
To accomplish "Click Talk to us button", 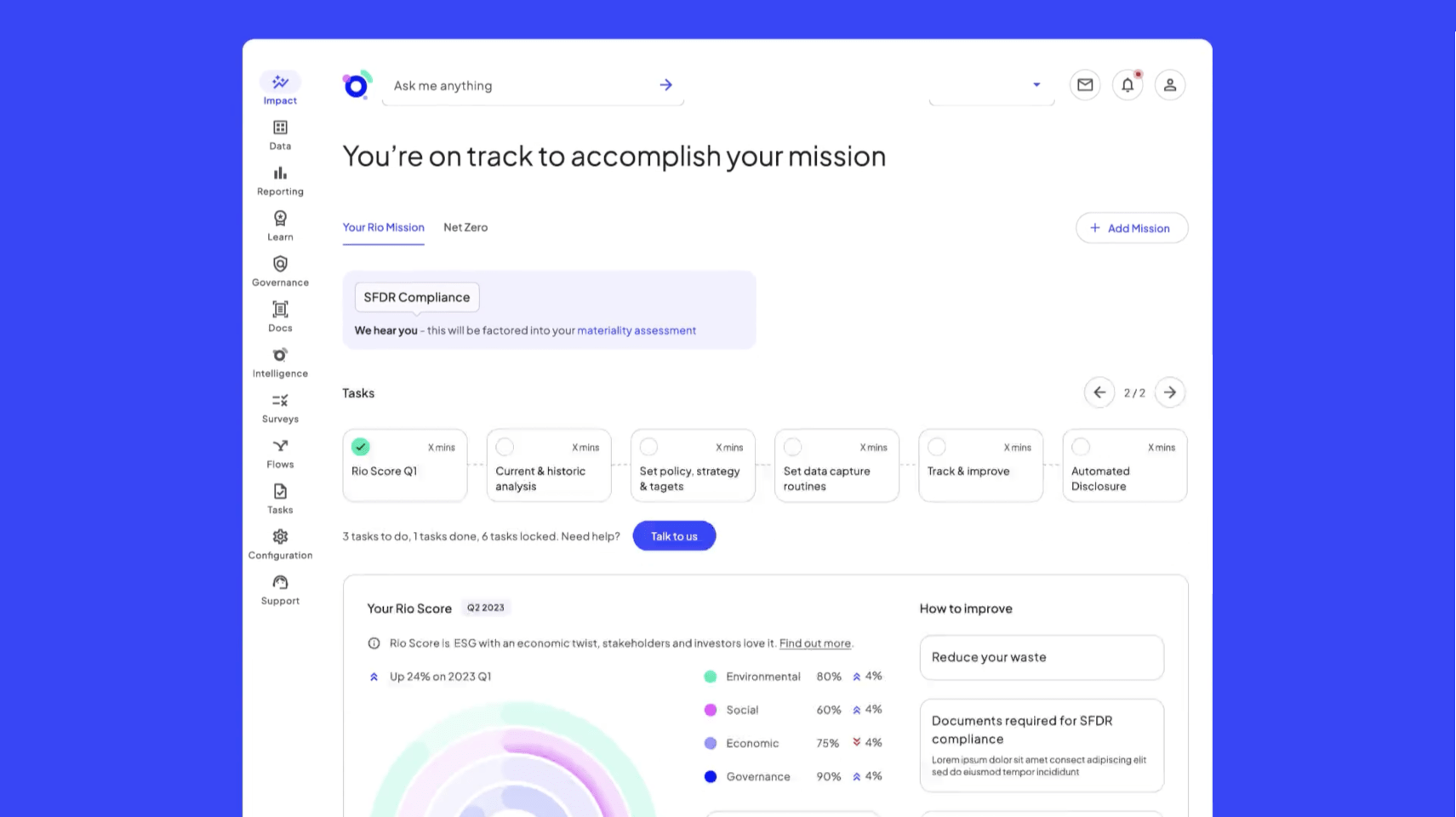I will [x=674, y=536].
